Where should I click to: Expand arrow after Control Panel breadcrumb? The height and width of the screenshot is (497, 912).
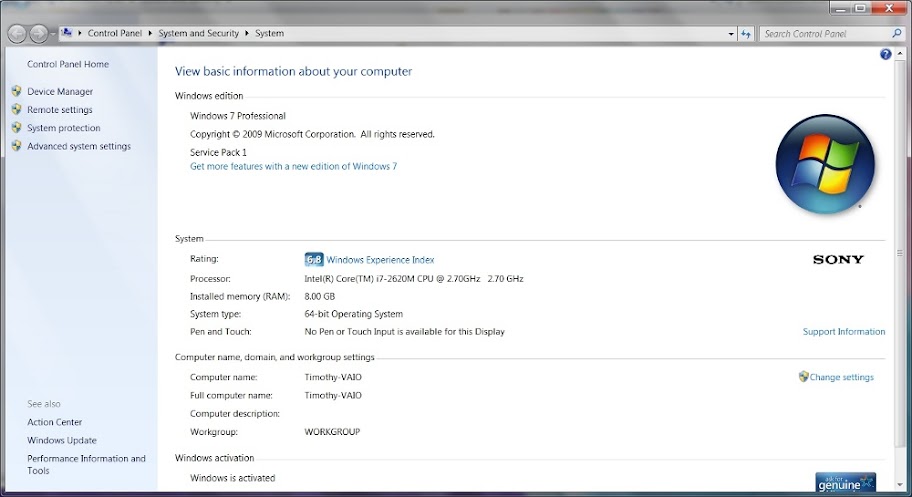150,33
